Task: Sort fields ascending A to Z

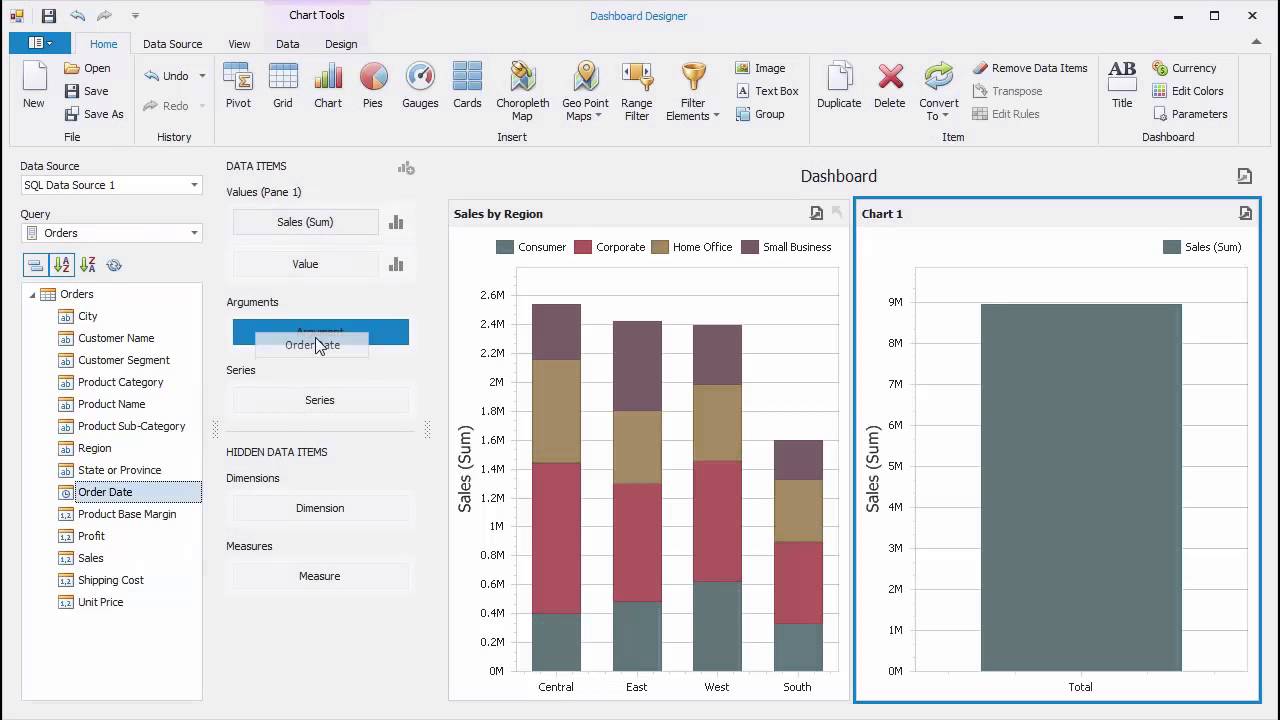Action: pos(62,265)
